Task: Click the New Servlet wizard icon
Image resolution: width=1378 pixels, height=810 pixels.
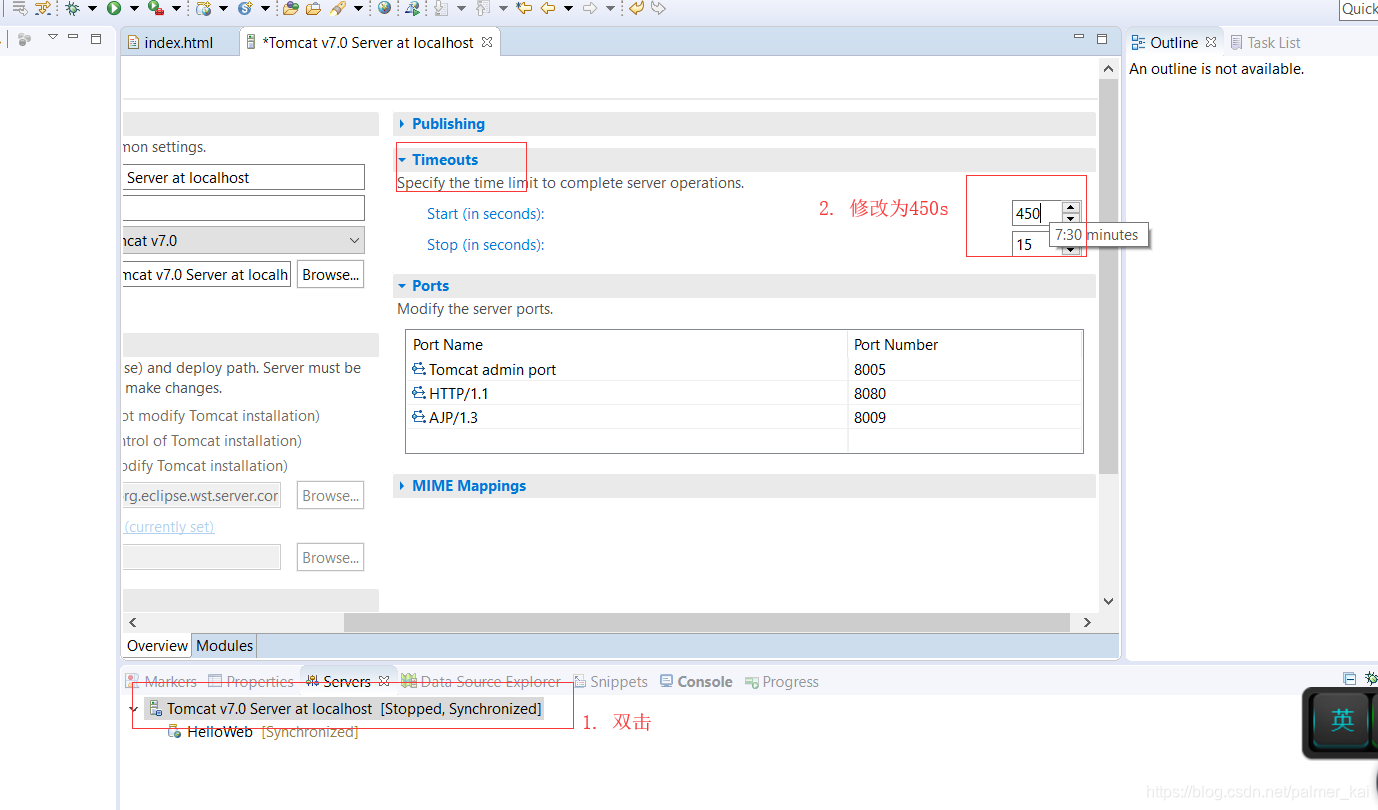Action: (x=245, y=9)
